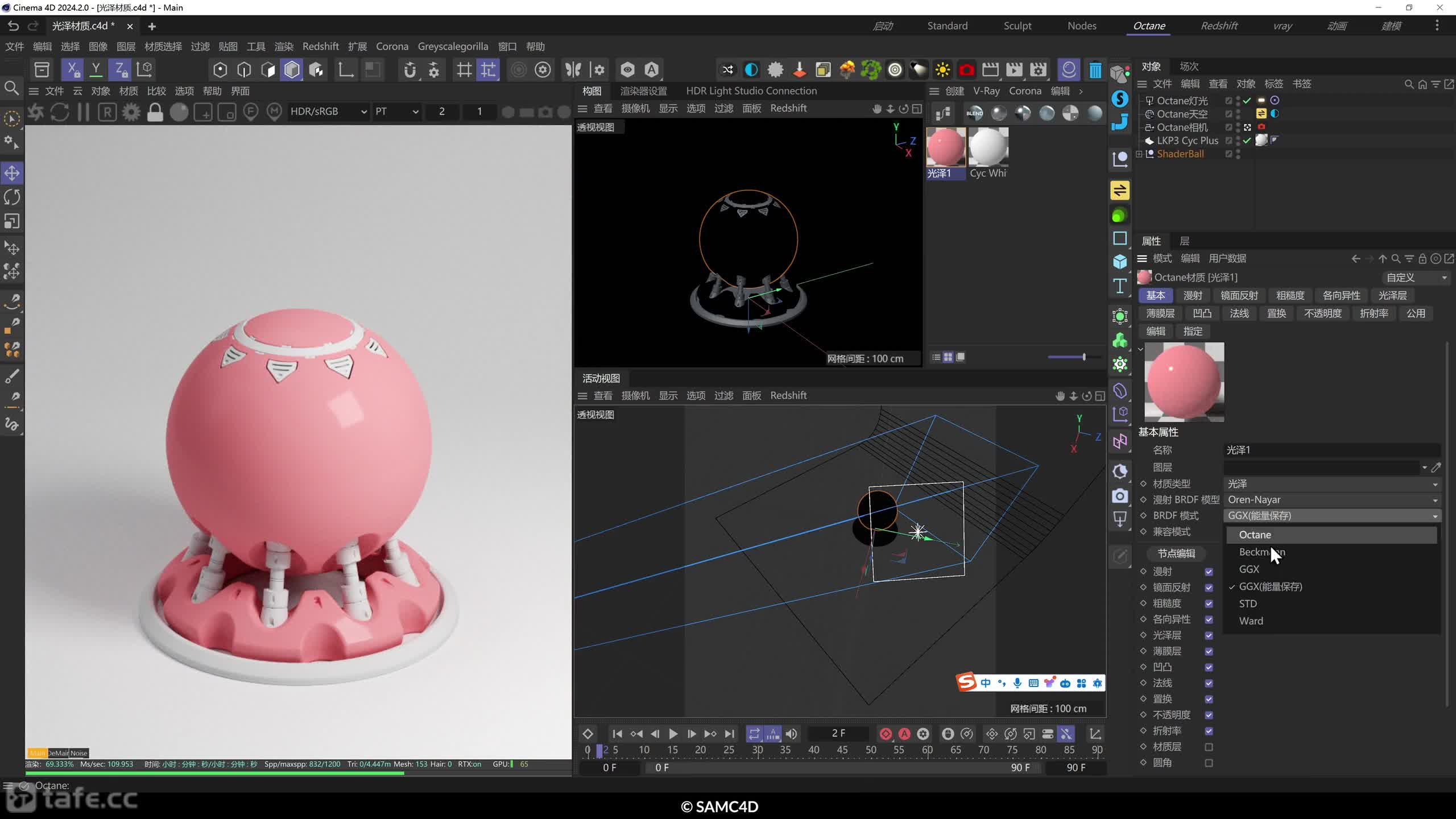Image resolution: width=1456 pixels, height=819 pixels.
Task: Click HDR Light Studio Connection tab
Action: click(751, 91)
